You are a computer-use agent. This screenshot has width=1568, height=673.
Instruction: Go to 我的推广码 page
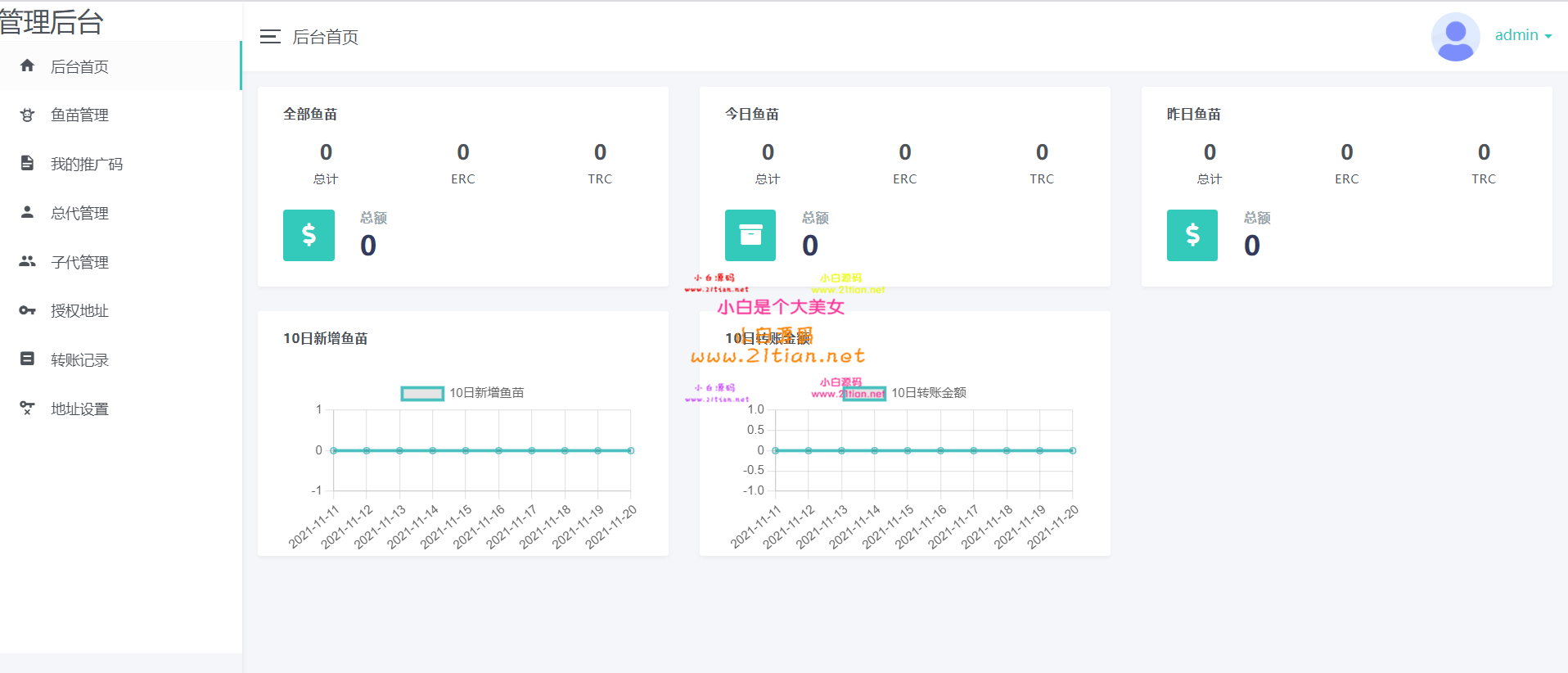(x=87, y=165)
